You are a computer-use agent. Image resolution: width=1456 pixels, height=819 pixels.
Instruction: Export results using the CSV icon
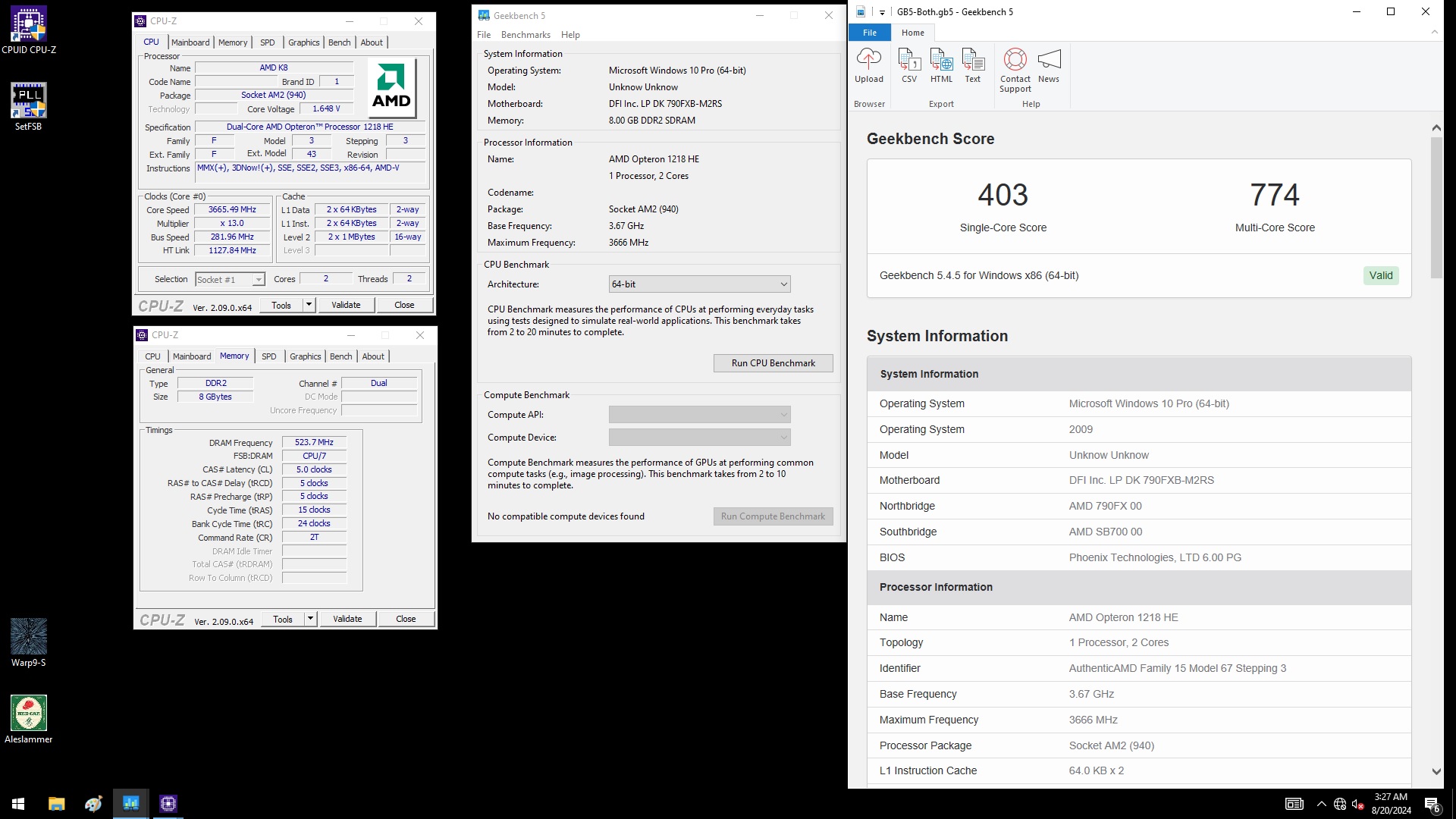[908, 65]
